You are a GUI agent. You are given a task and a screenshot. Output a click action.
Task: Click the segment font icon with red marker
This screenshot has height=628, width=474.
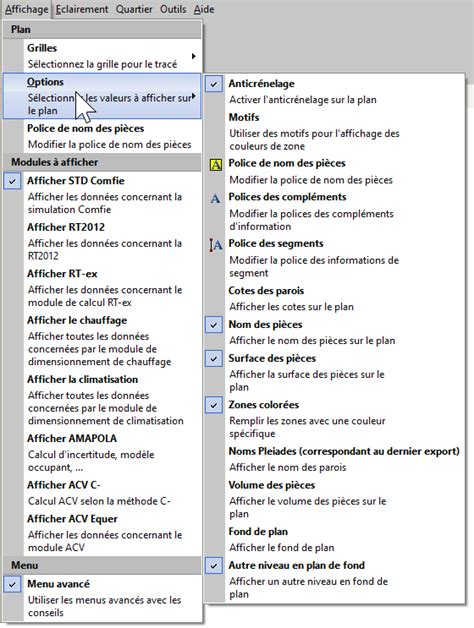coord(215,245)
